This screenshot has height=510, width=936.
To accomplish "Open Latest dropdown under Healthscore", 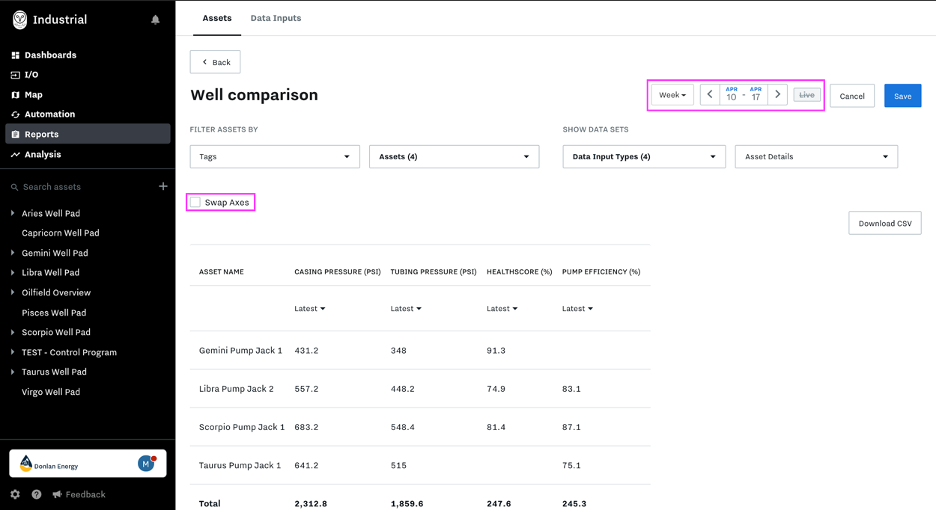I will pos(502,309).
